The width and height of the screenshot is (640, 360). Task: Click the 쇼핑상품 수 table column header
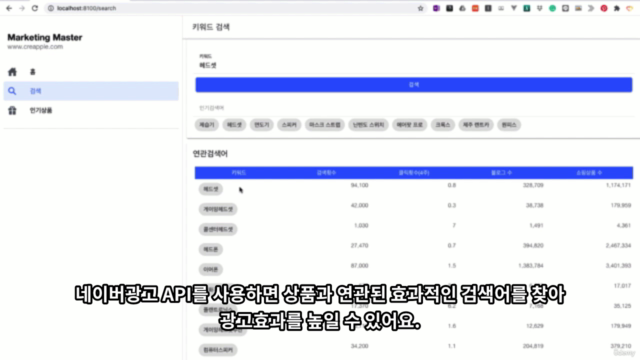pos(589,173)
